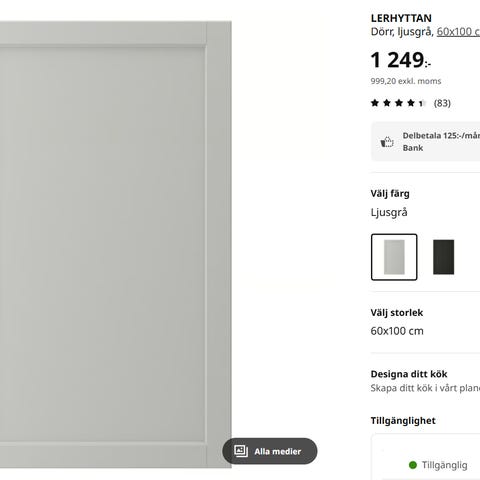This screenshot has width=480, height=480.
Task: Click the half-filled fifth rating star
Action: coord(423,103)
